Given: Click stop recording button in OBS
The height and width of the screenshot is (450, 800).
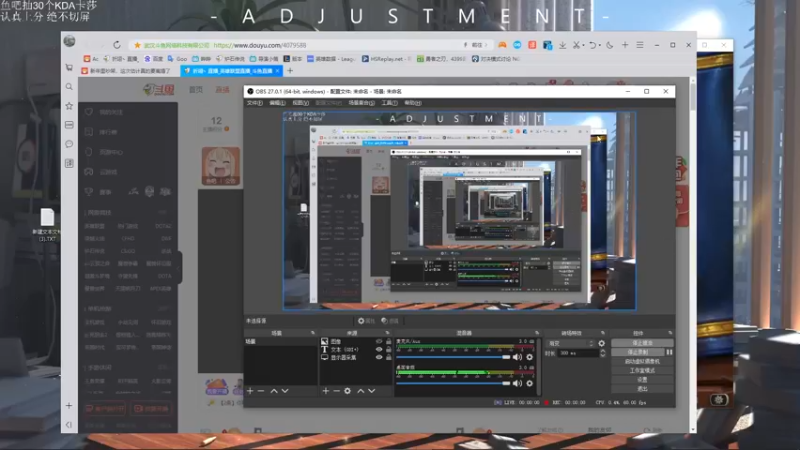Looking at the screenshot, I should [x=638, y=352].
